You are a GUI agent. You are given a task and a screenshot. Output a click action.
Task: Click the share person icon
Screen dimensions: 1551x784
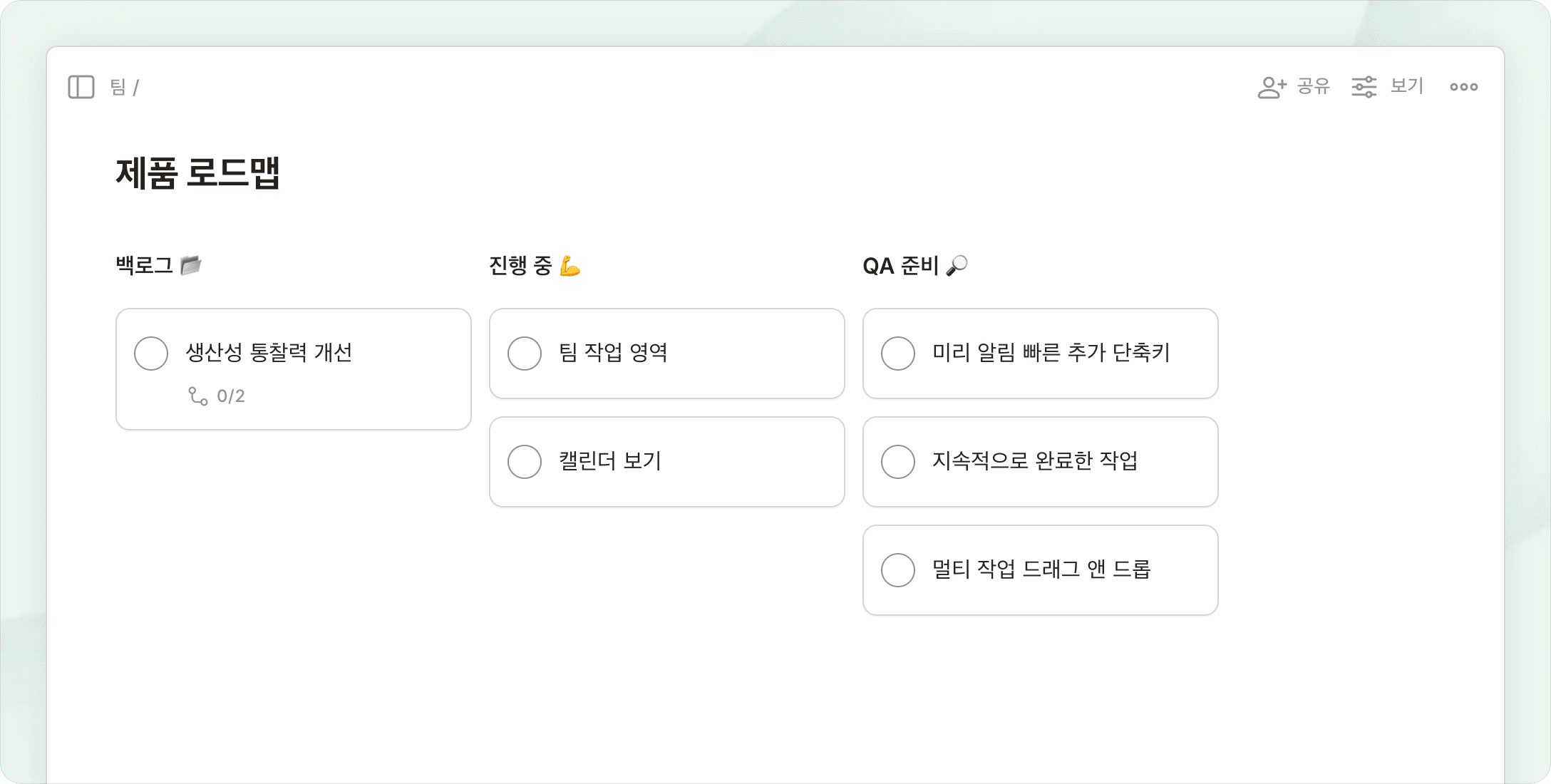(1271, 87)
